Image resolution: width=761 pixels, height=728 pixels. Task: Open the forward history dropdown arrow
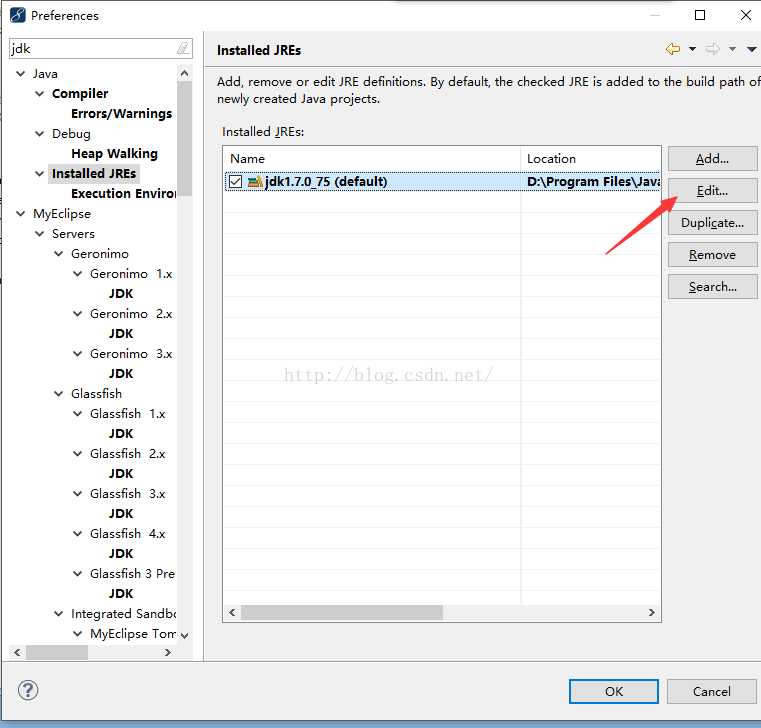click(x=732, y=49)
